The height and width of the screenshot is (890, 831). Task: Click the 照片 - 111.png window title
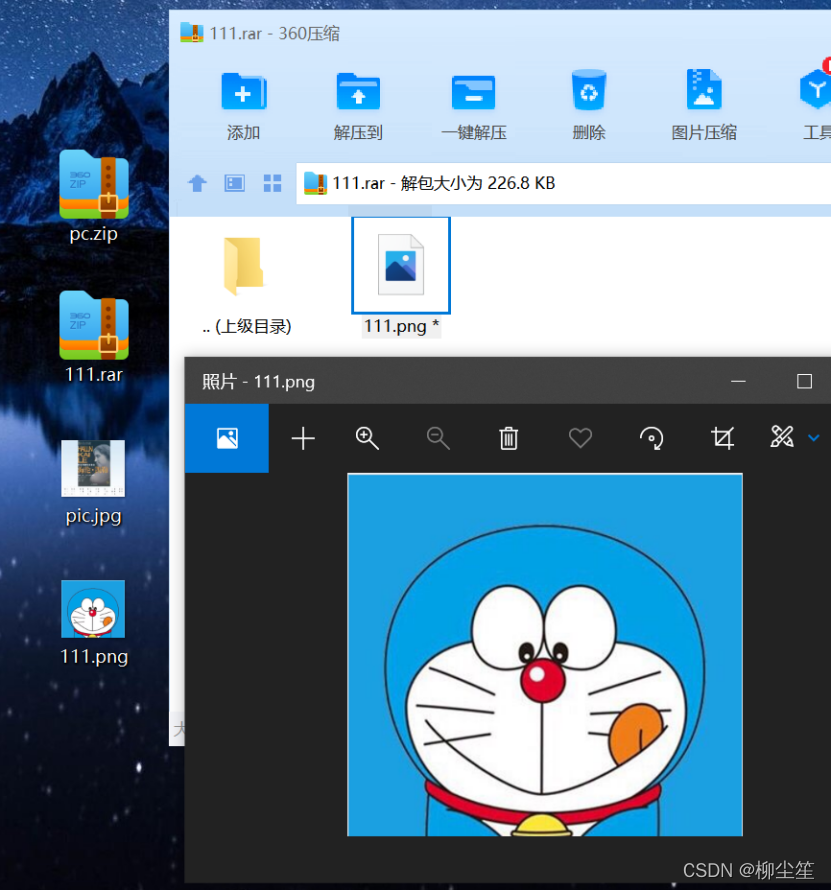pyautogui.click(x=258, y=381)
